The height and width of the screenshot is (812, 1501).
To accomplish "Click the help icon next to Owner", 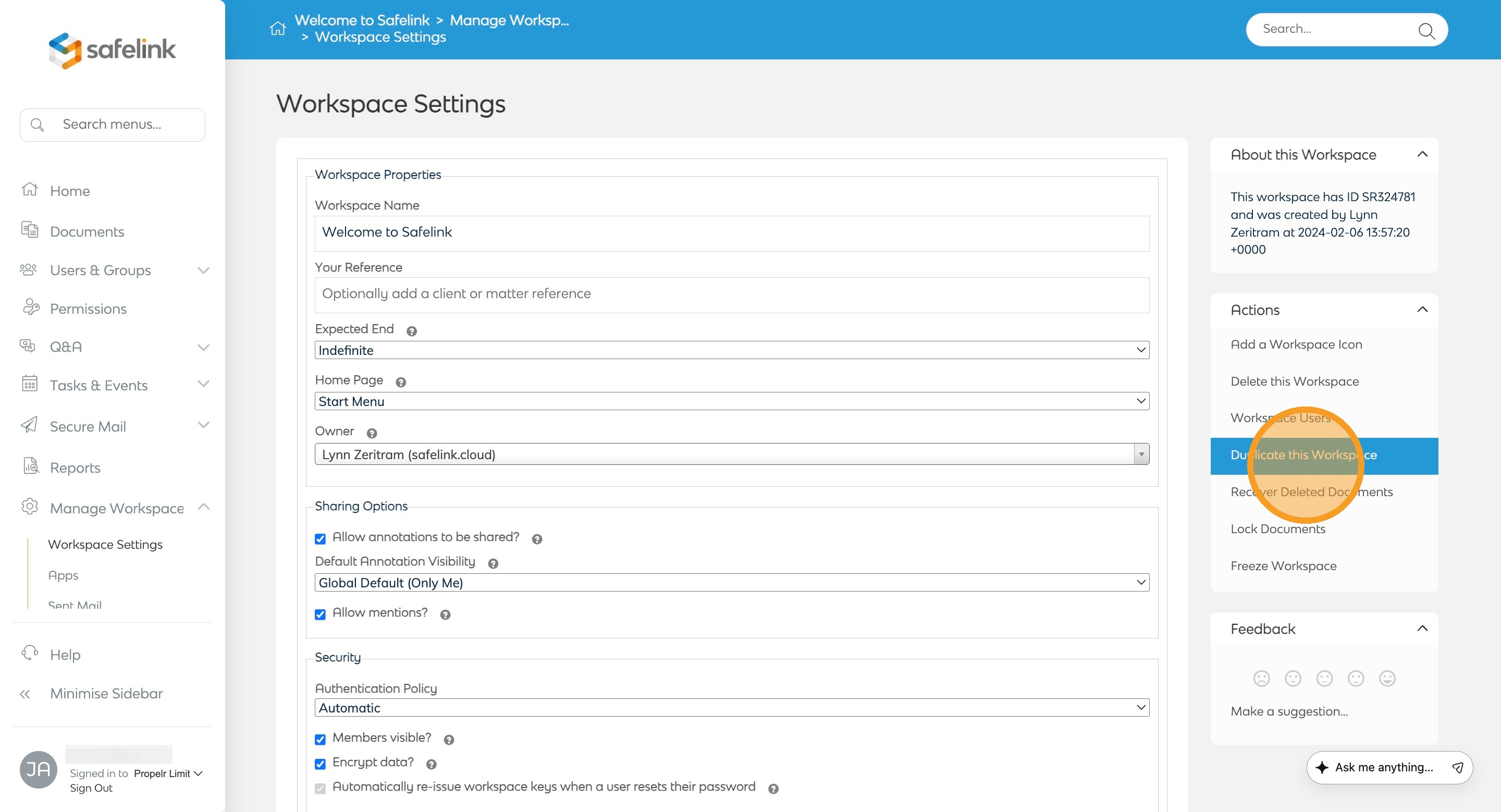I will 372,433.
